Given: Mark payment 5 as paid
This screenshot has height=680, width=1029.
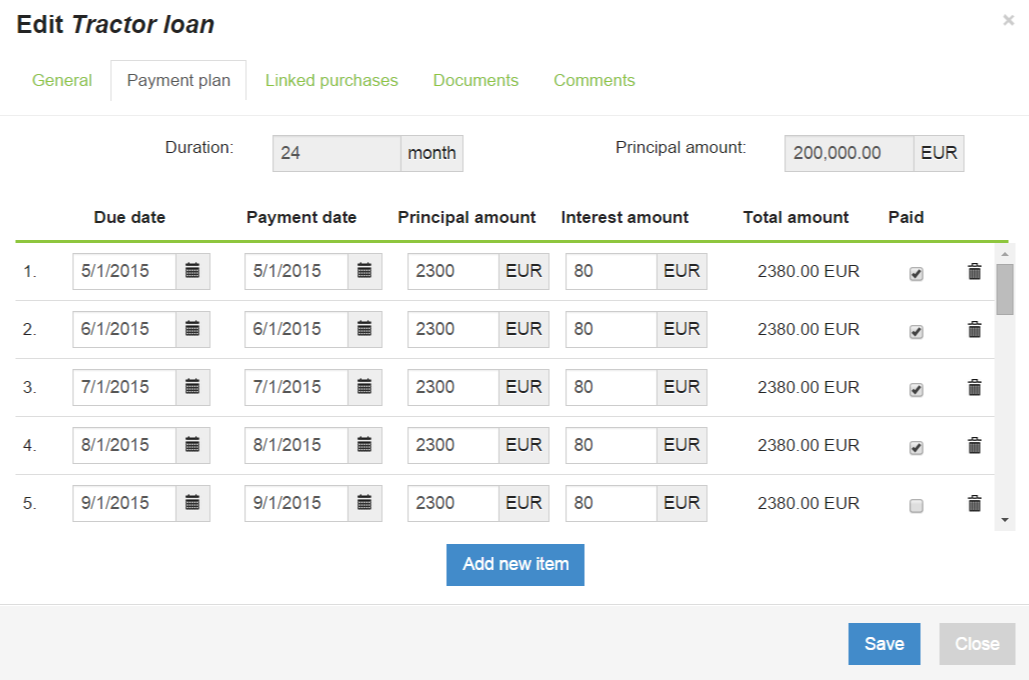Looking at the screenshot, I should [916, 506].
